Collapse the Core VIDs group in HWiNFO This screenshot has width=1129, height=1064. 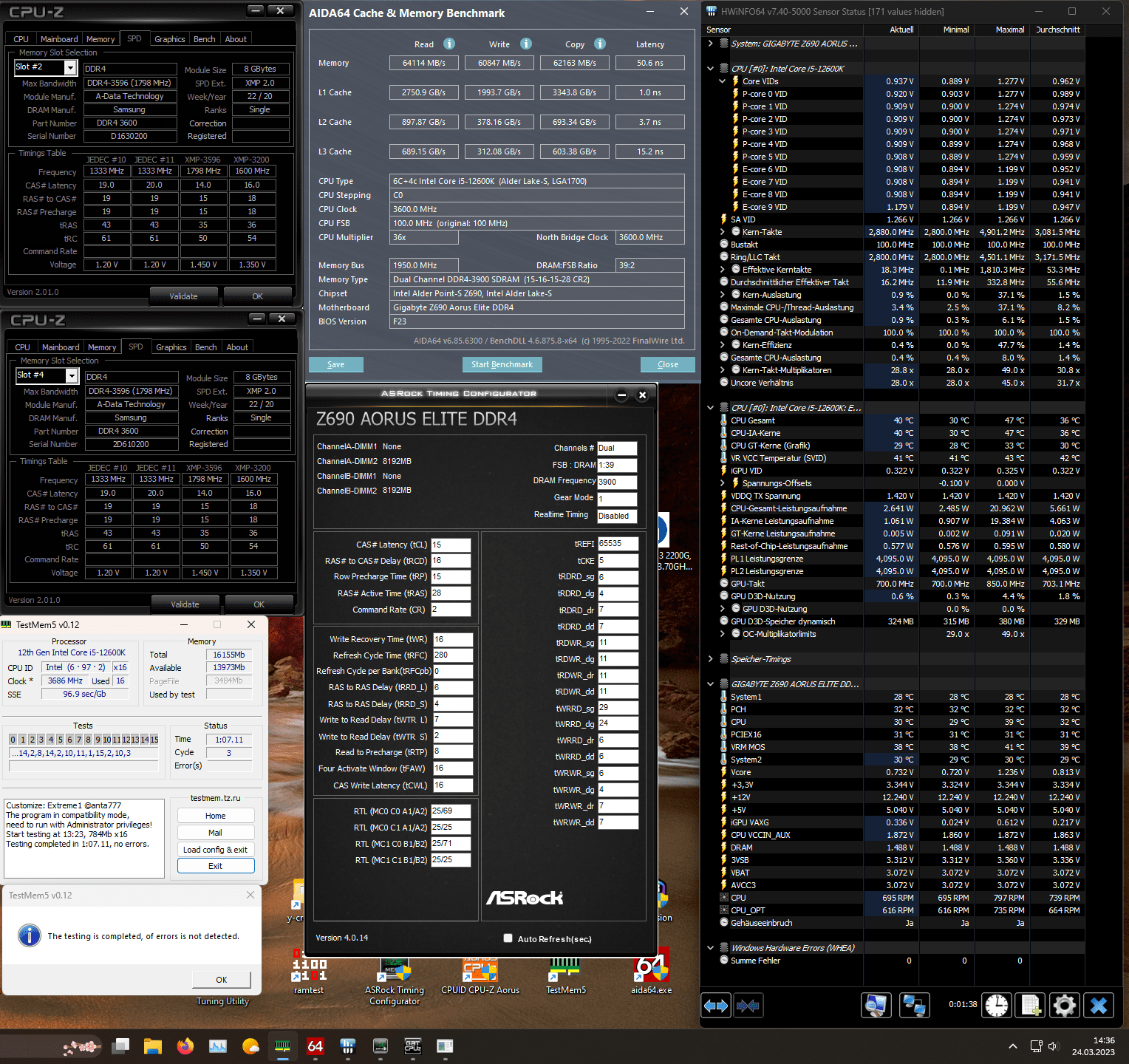tap(723, 81)
